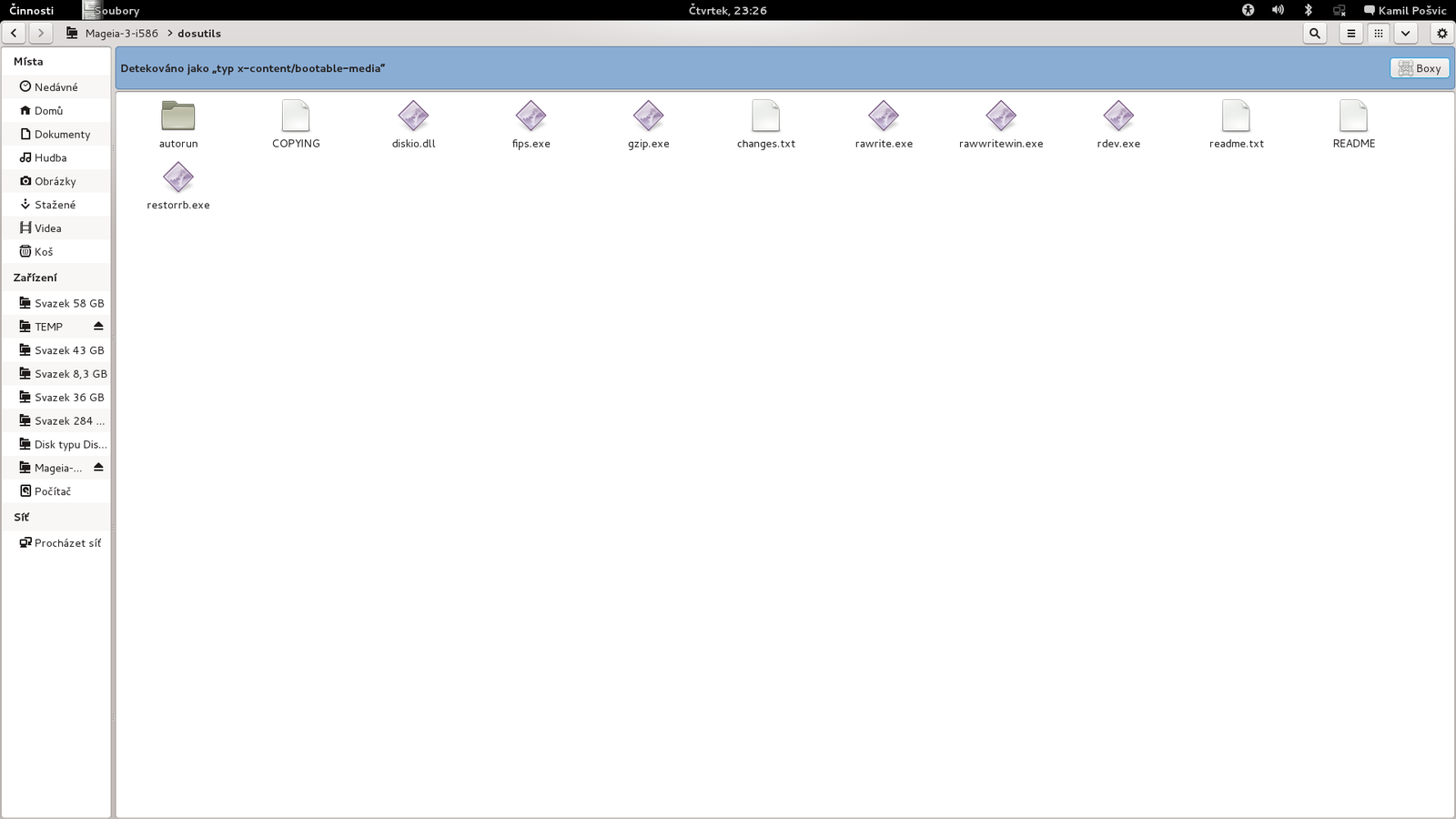Image resolution: width=1456 pixels, height=819 pixels.
Task: Open Svazek 8,3 GB volume
Action: coord(56,374)
